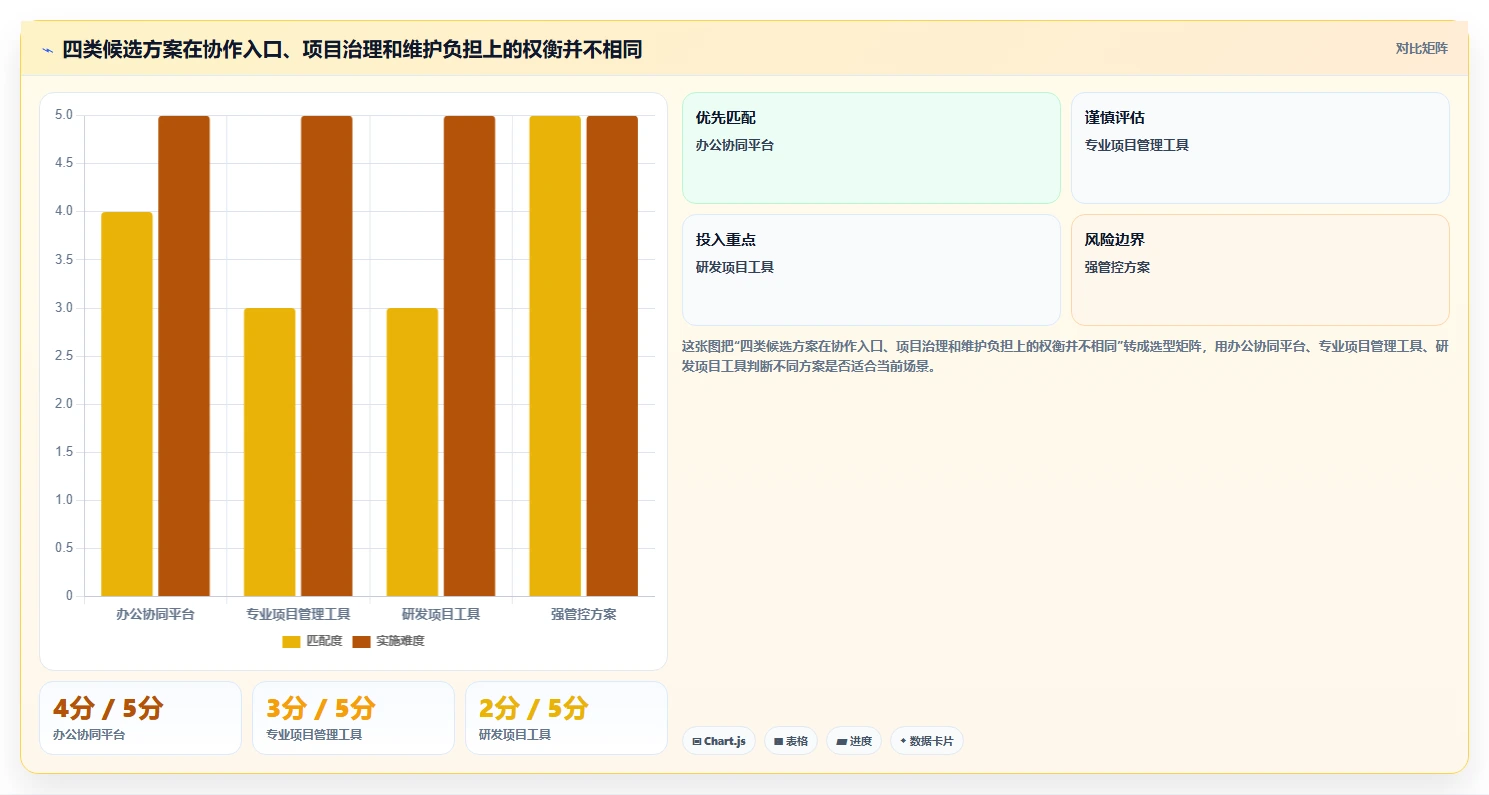Open the 投入重点 card

pyautogui.click(x=871, y=270)
